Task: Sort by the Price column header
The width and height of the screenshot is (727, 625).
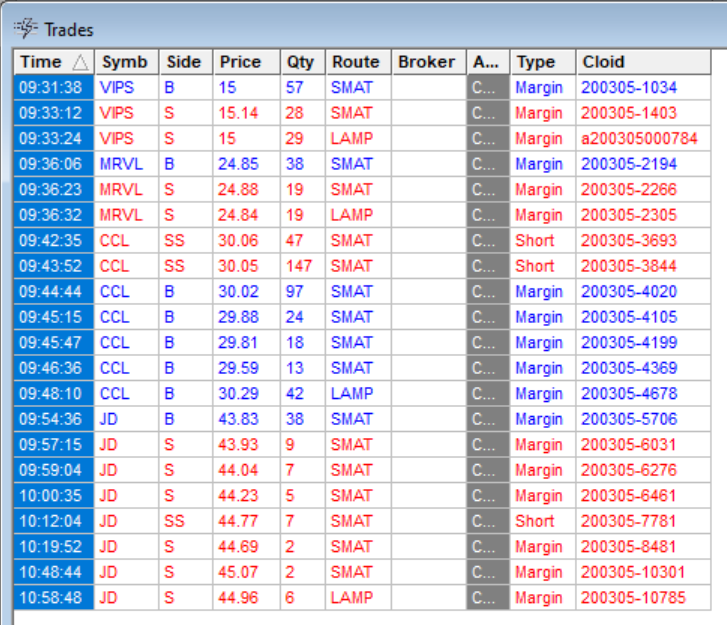Action: pos(241,62)
